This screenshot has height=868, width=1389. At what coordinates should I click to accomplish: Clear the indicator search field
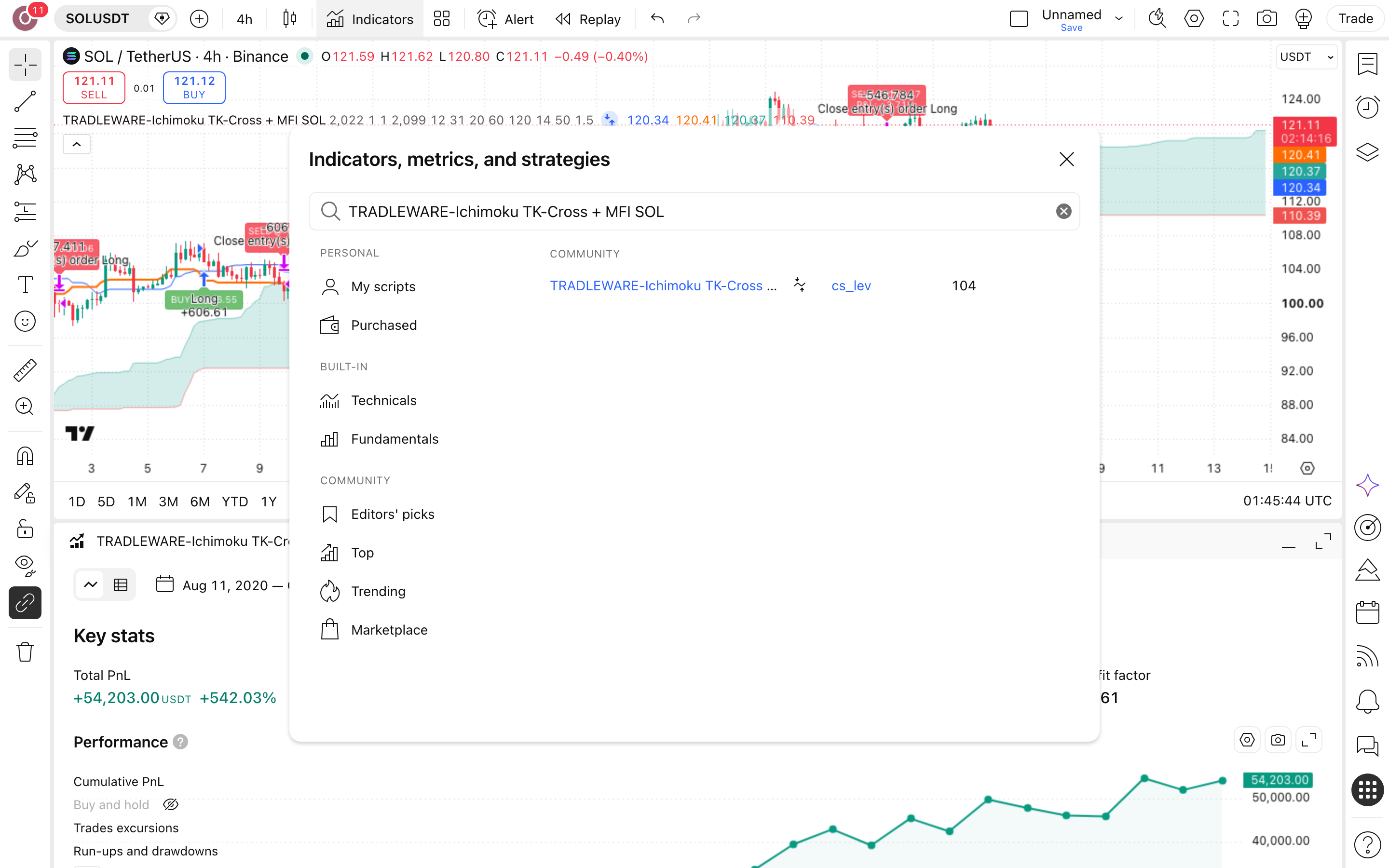pos(1063,211)
